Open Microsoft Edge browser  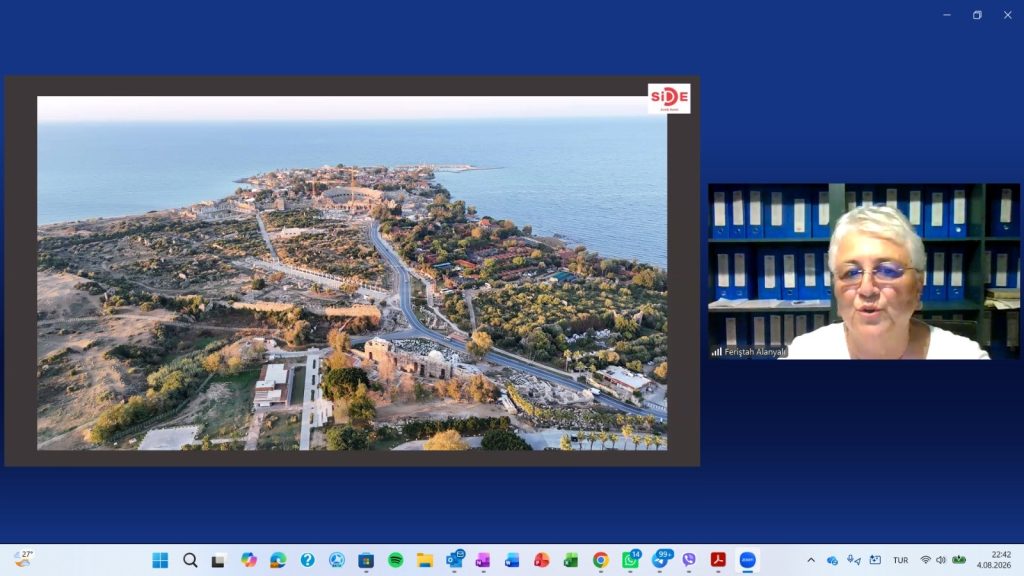point(278,560)
